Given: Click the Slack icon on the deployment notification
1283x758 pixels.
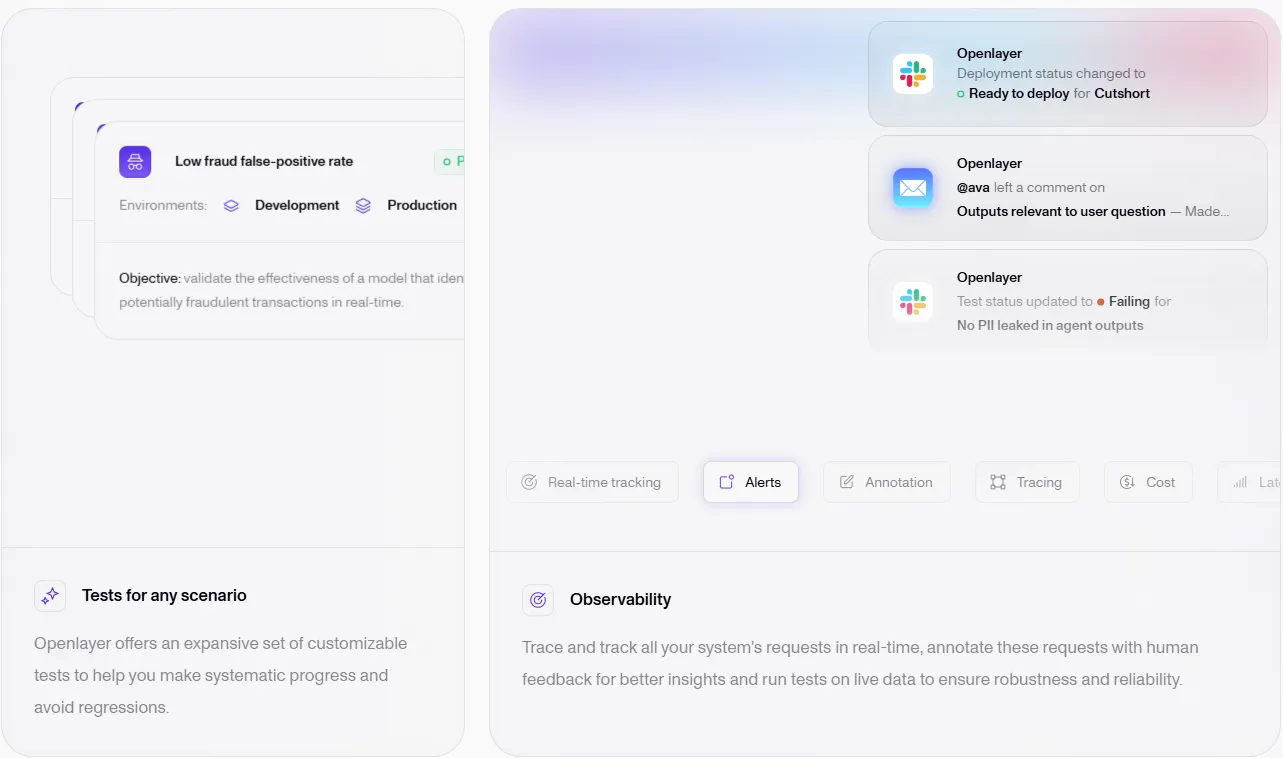Looking at the screenshot, I should click(x=912, y=74).
